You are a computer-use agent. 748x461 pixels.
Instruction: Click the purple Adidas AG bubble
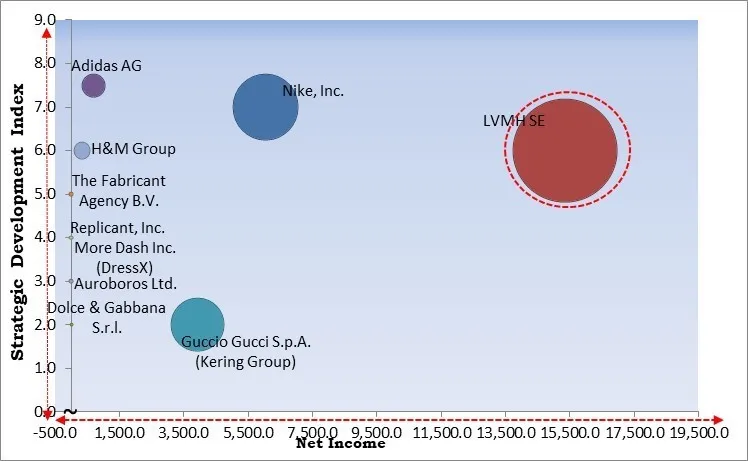click(x=93, y=86)
